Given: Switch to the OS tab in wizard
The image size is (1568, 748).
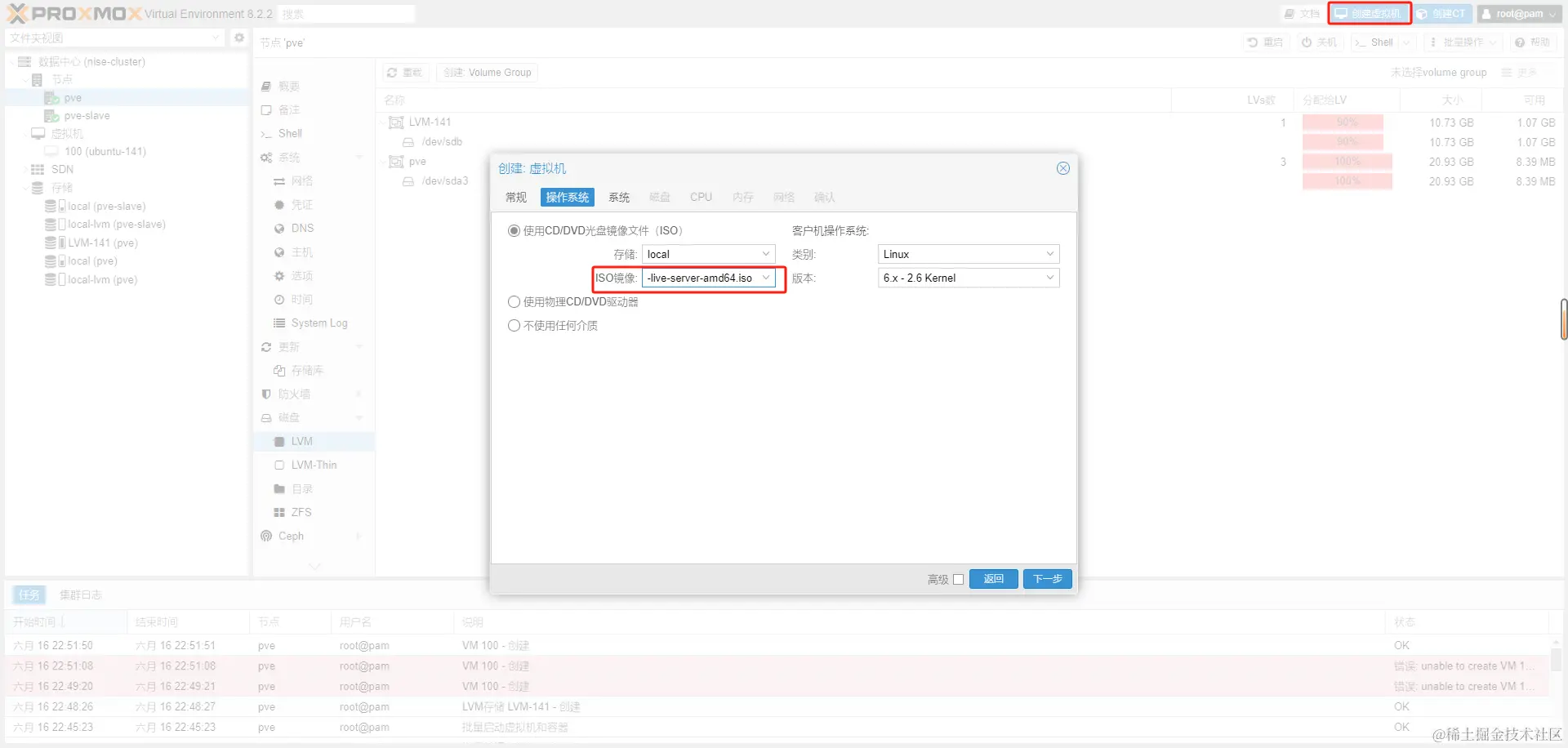Looking at the screenshot, I should point(568,198).
